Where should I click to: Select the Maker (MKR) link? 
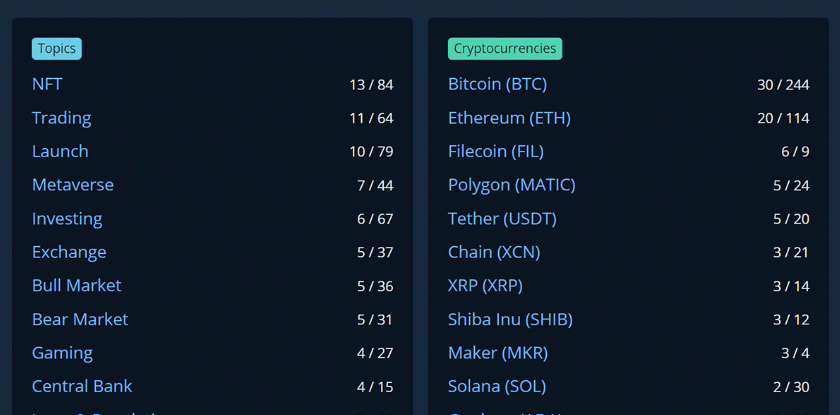tap(498, 353)
